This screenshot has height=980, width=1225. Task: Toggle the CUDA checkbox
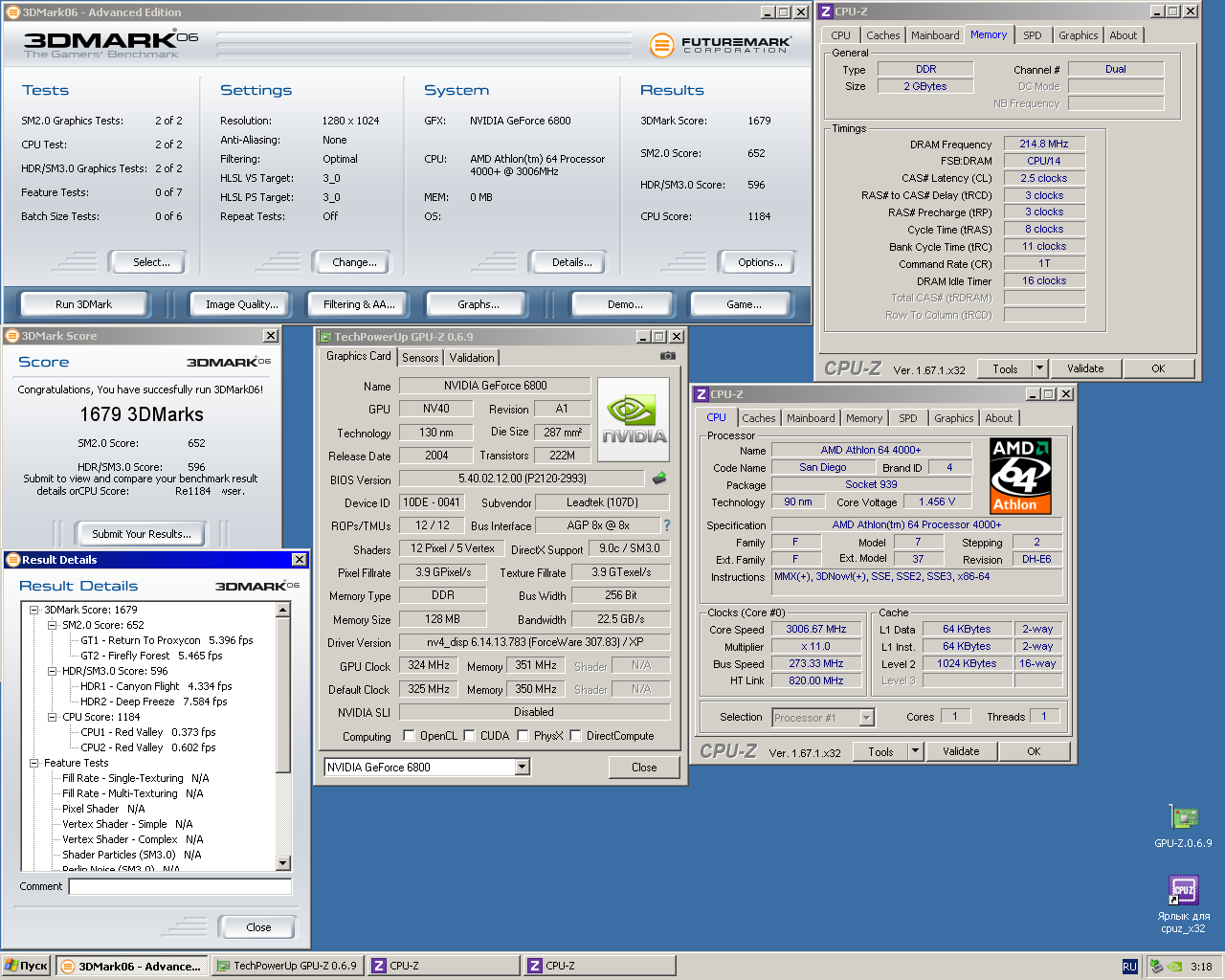[x=470, y=736]
